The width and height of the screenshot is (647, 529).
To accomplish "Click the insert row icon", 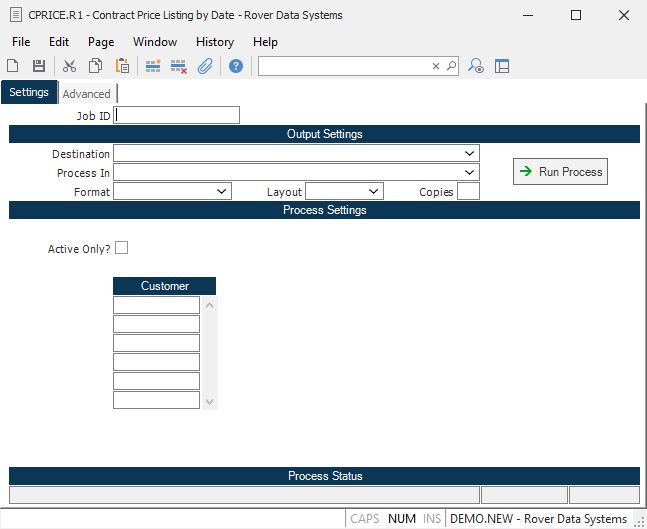I will coord(153,66).
